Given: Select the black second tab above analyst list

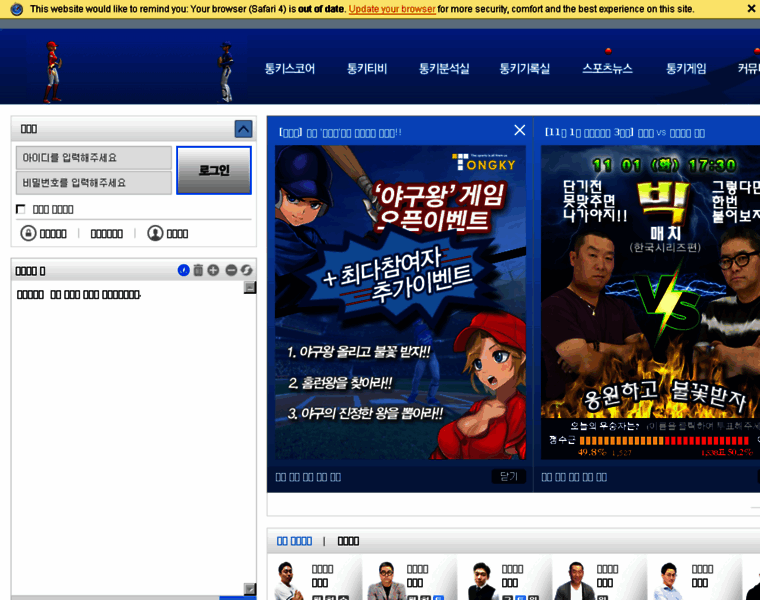Looking at the screenshot, I should click(348, 541).
